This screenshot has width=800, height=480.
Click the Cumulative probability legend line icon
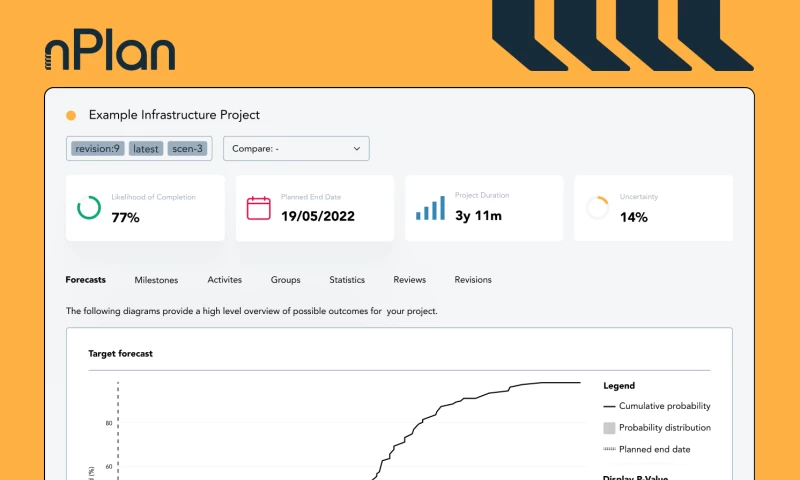click(x=609, y=406)
